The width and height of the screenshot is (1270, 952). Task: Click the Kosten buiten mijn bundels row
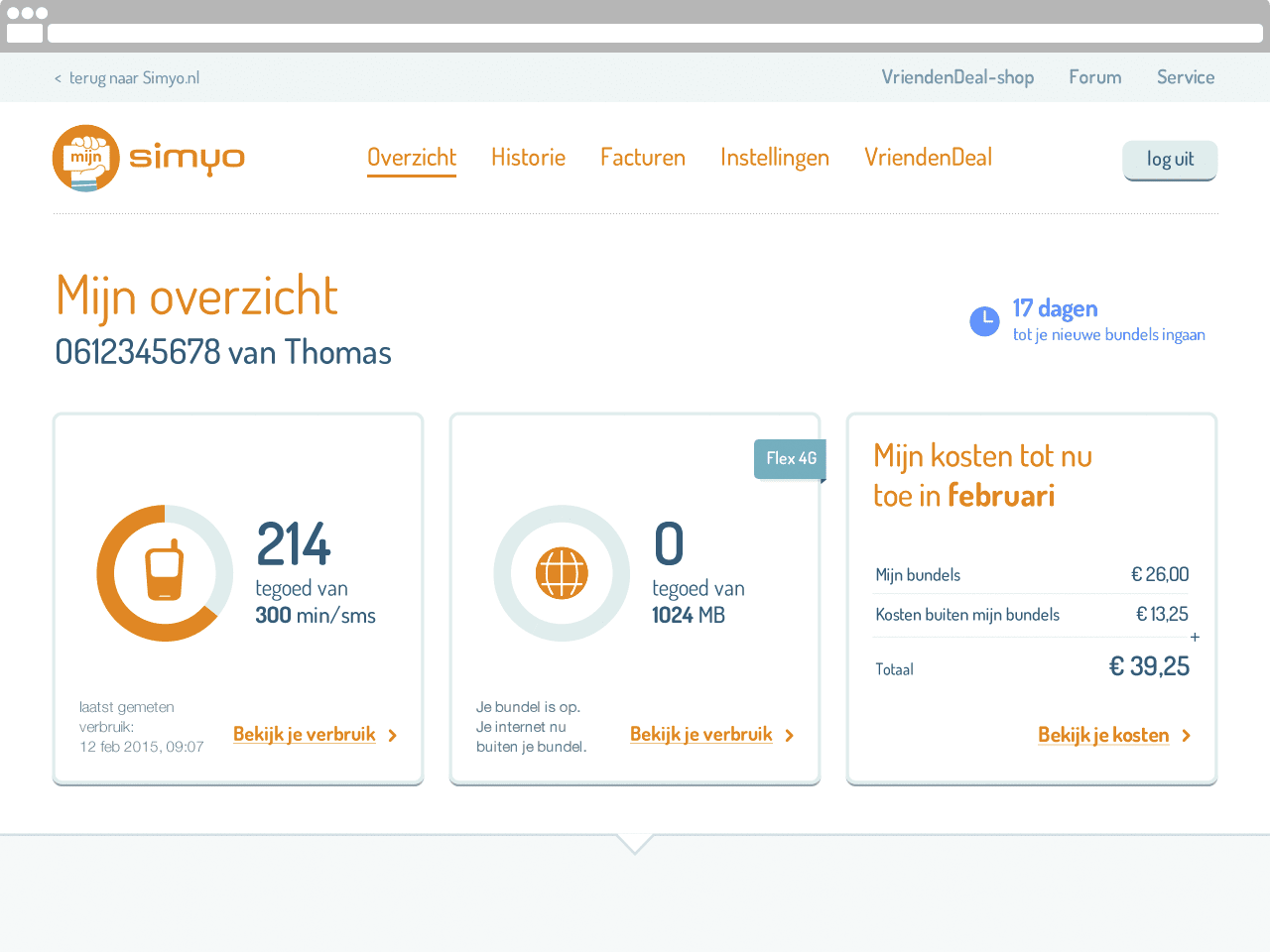point(1032,614)
